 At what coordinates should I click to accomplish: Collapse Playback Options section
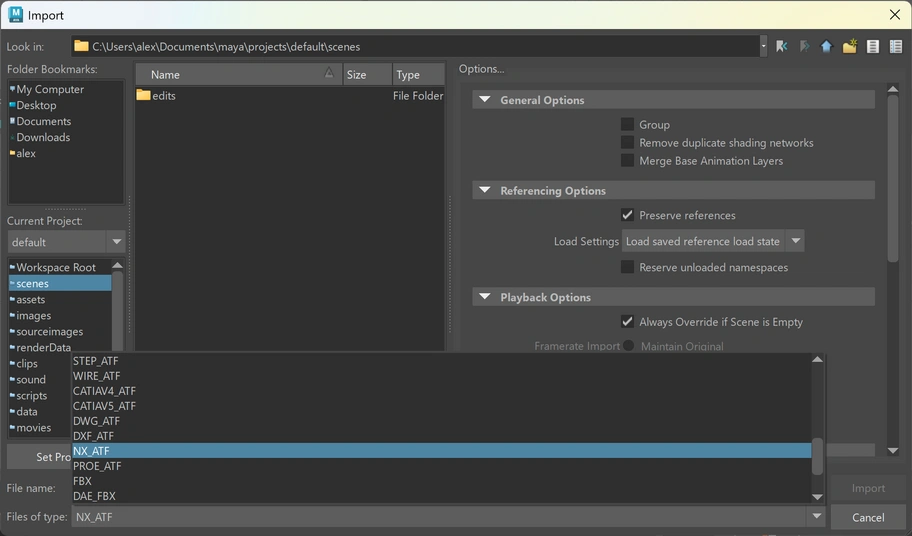click(484, 296)
